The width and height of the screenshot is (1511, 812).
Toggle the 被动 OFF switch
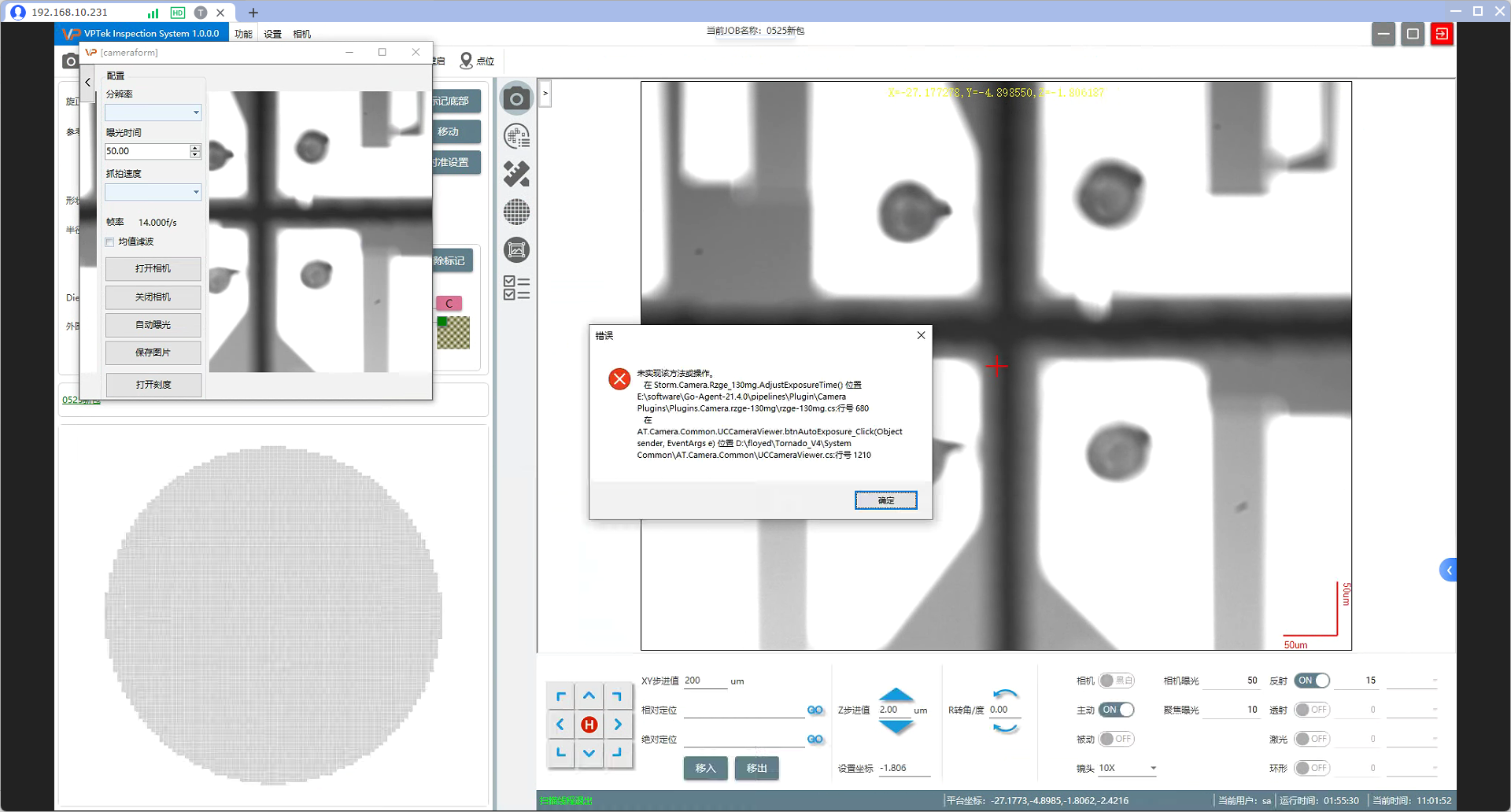tap(1116, 739)
